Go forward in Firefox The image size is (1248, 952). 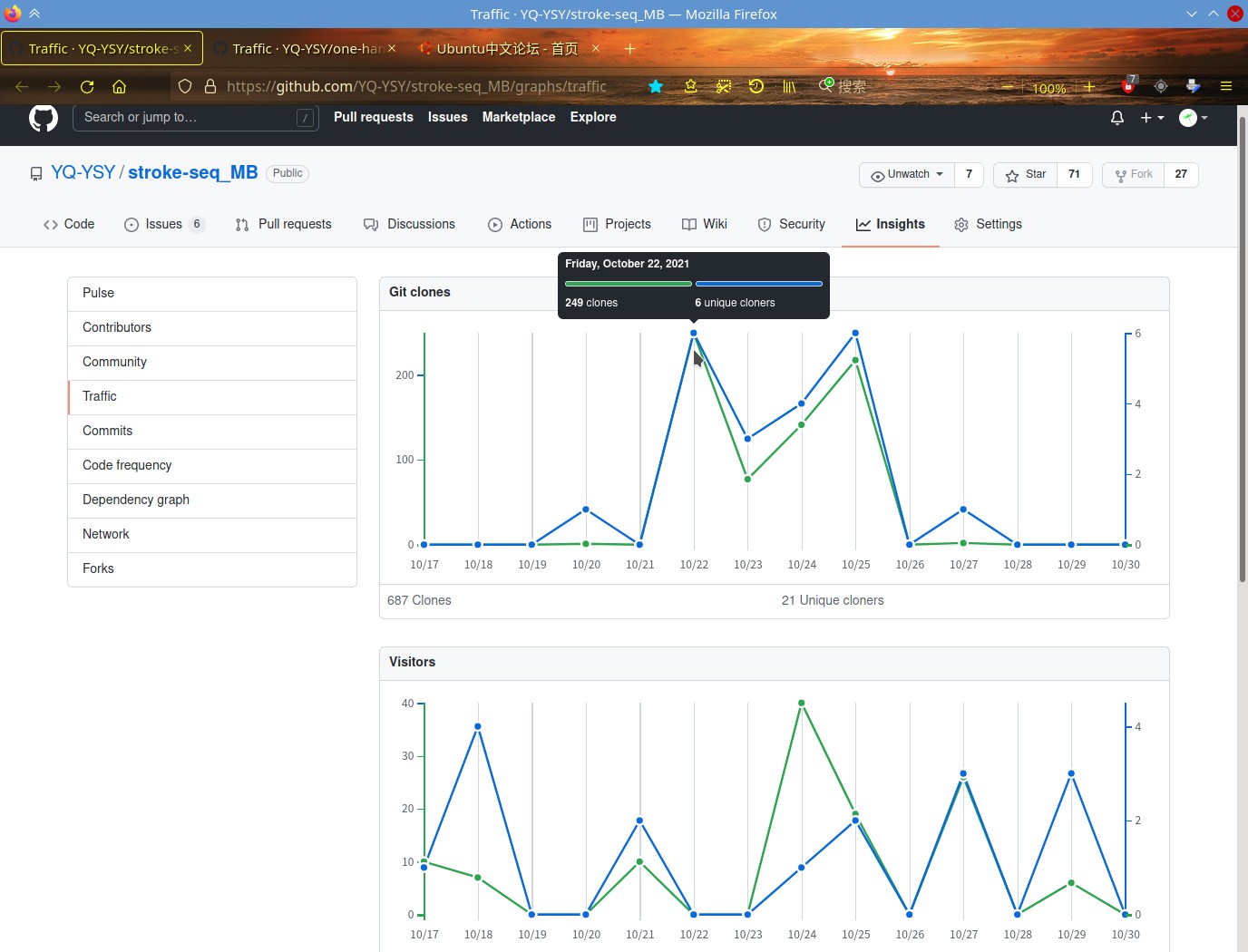(x=54, y=87)
